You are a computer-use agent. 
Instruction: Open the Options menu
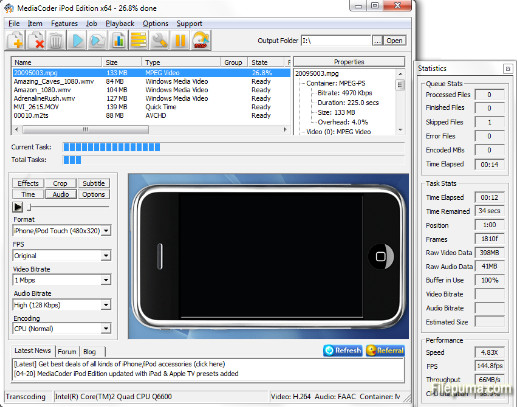(x=155, y=23)
